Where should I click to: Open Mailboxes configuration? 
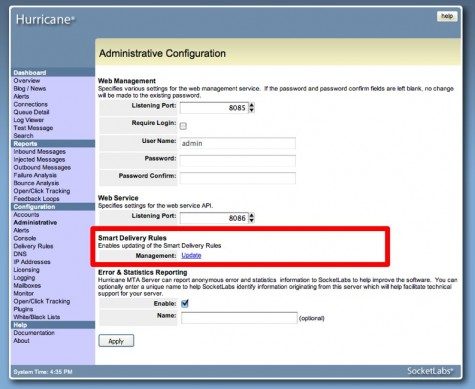pyautogui.click(x=27, y=286)
